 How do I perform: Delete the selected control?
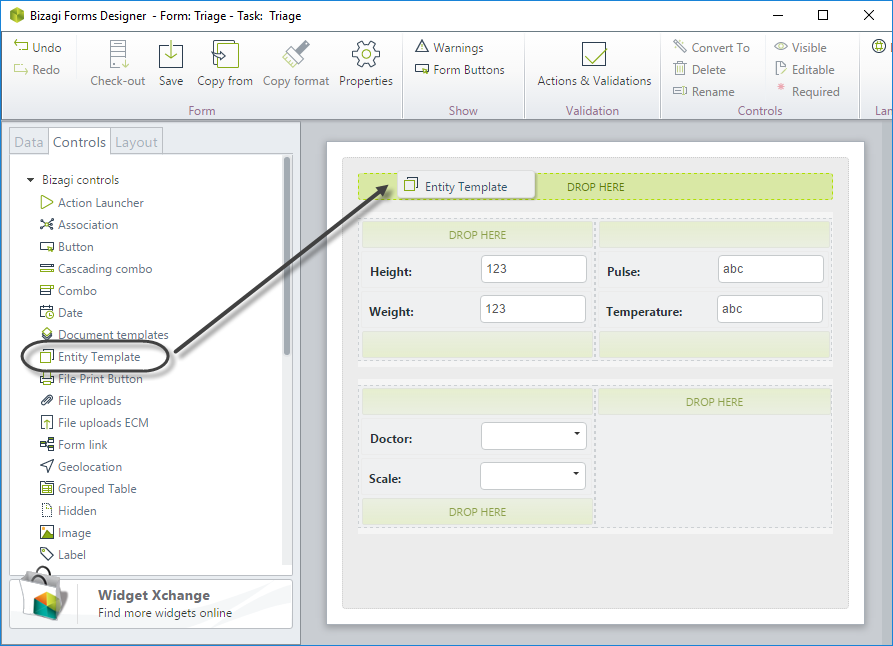pyautogui.click(x=699, y=69)
